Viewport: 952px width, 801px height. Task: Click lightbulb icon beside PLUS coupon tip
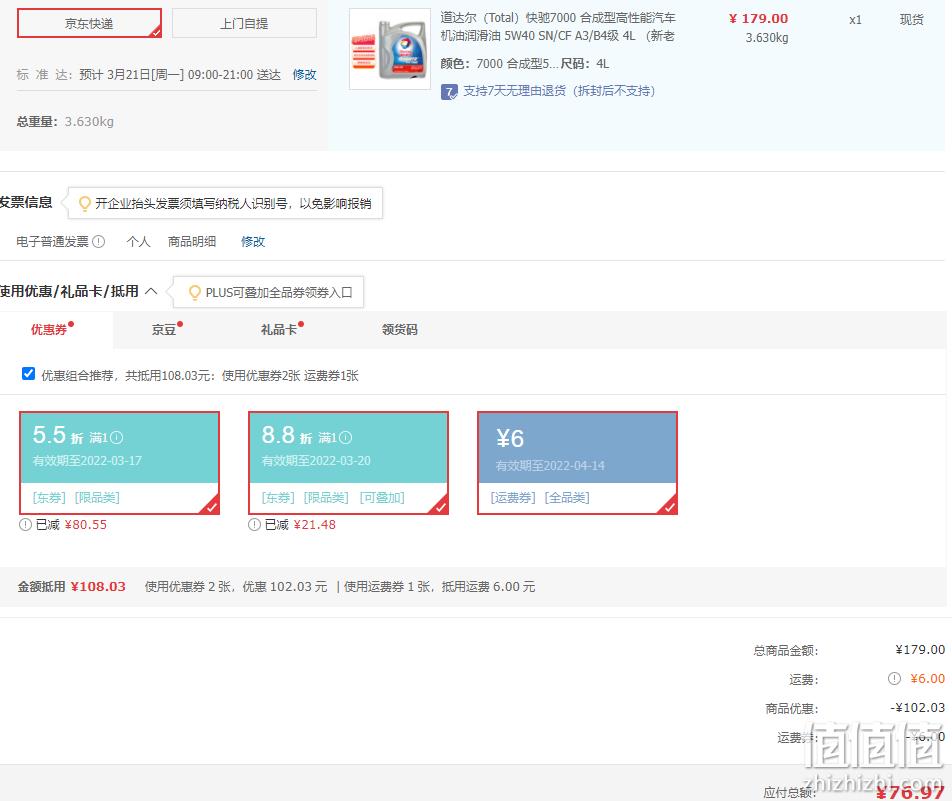tap(194, 292)
